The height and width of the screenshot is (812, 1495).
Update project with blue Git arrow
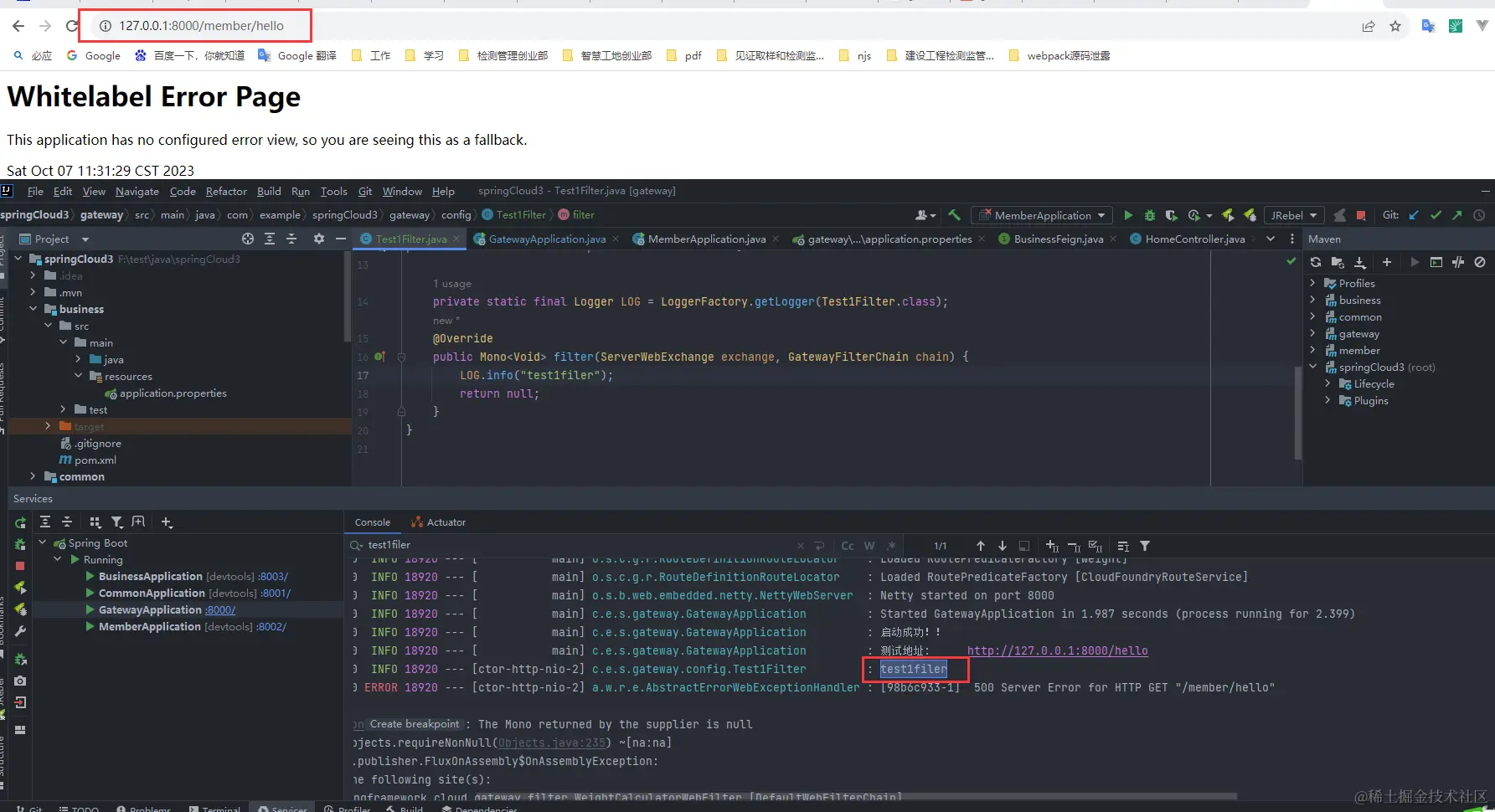click(1414, 215)
